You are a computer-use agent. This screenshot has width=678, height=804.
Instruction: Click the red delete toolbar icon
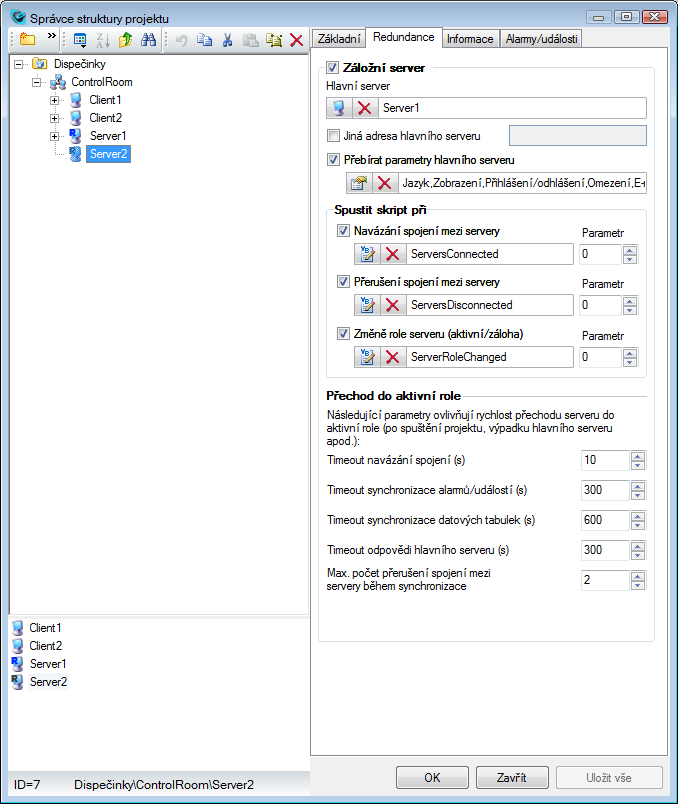pos(296,40)
